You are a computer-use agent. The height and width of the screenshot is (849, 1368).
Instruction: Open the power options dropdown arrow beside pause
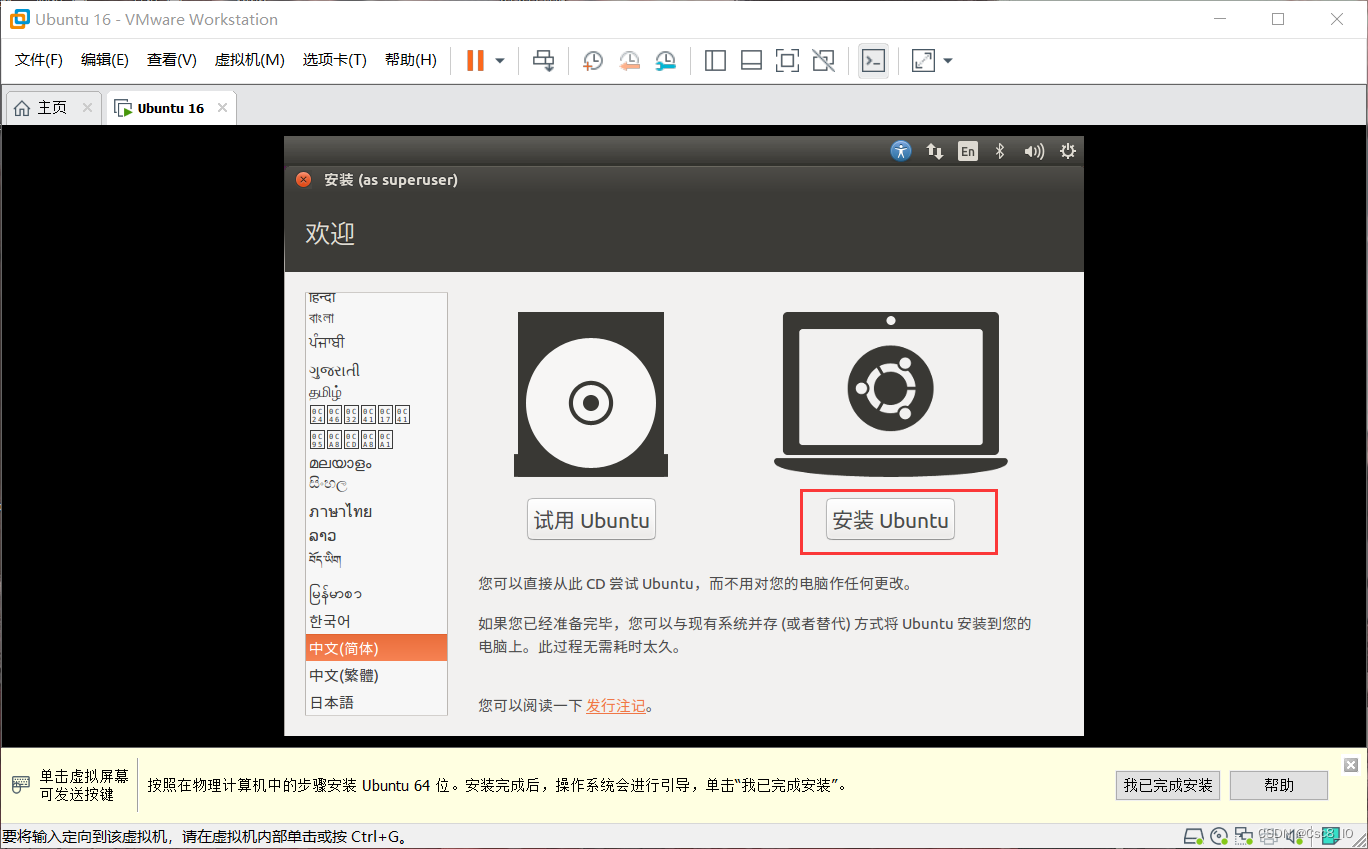pos(500,61)
